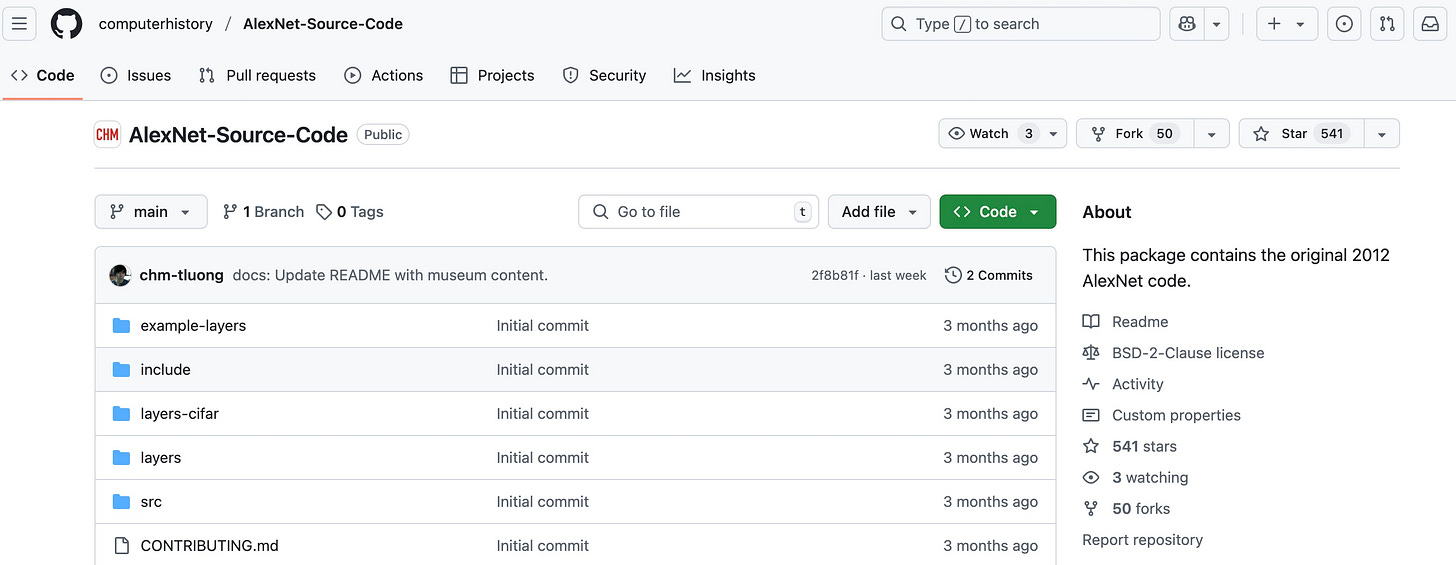Switch to the Pull requests tab
The height and width of the screenshot is (565, 1456).
(x=257, y=75)
